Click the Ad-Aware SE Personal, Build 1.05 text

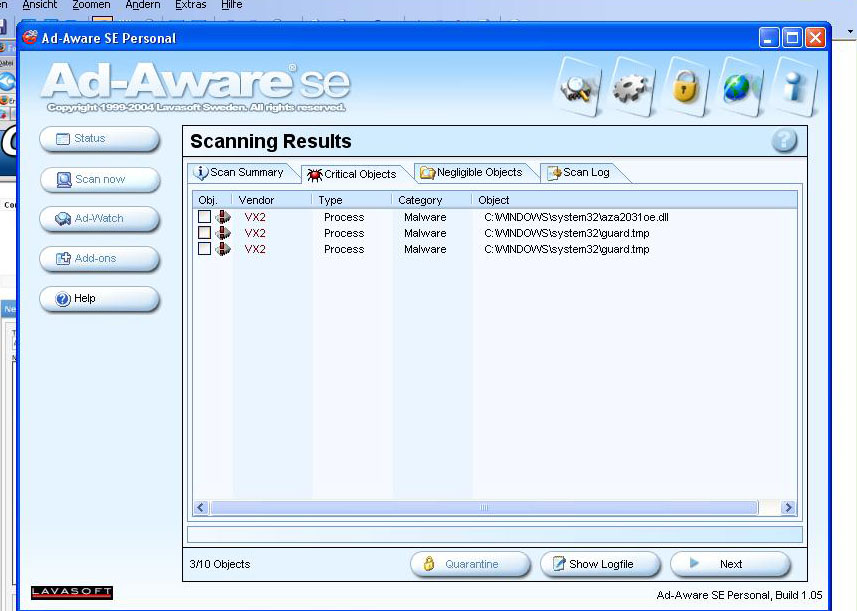click(739, 595)
